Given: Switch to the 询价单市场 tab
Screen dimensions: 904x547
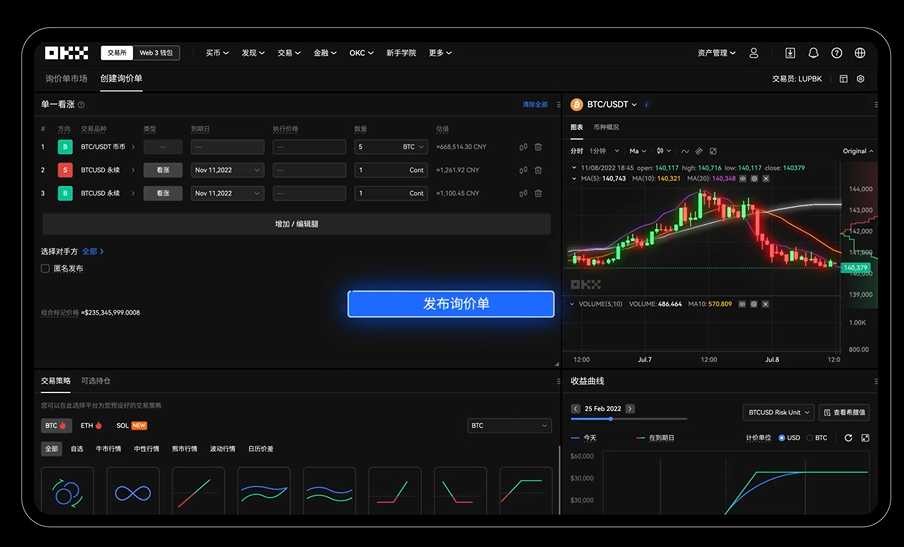Looking at the screenshot, I should (x=66, y=79).
